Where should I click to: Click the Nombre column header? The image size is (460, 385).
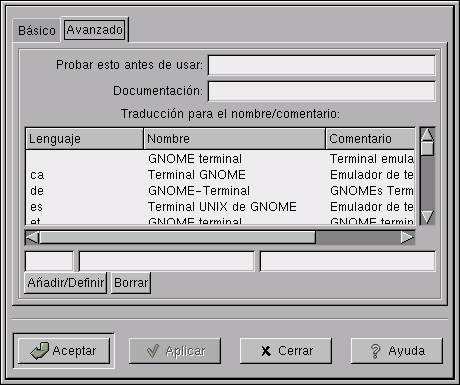[x=235, y=139]
